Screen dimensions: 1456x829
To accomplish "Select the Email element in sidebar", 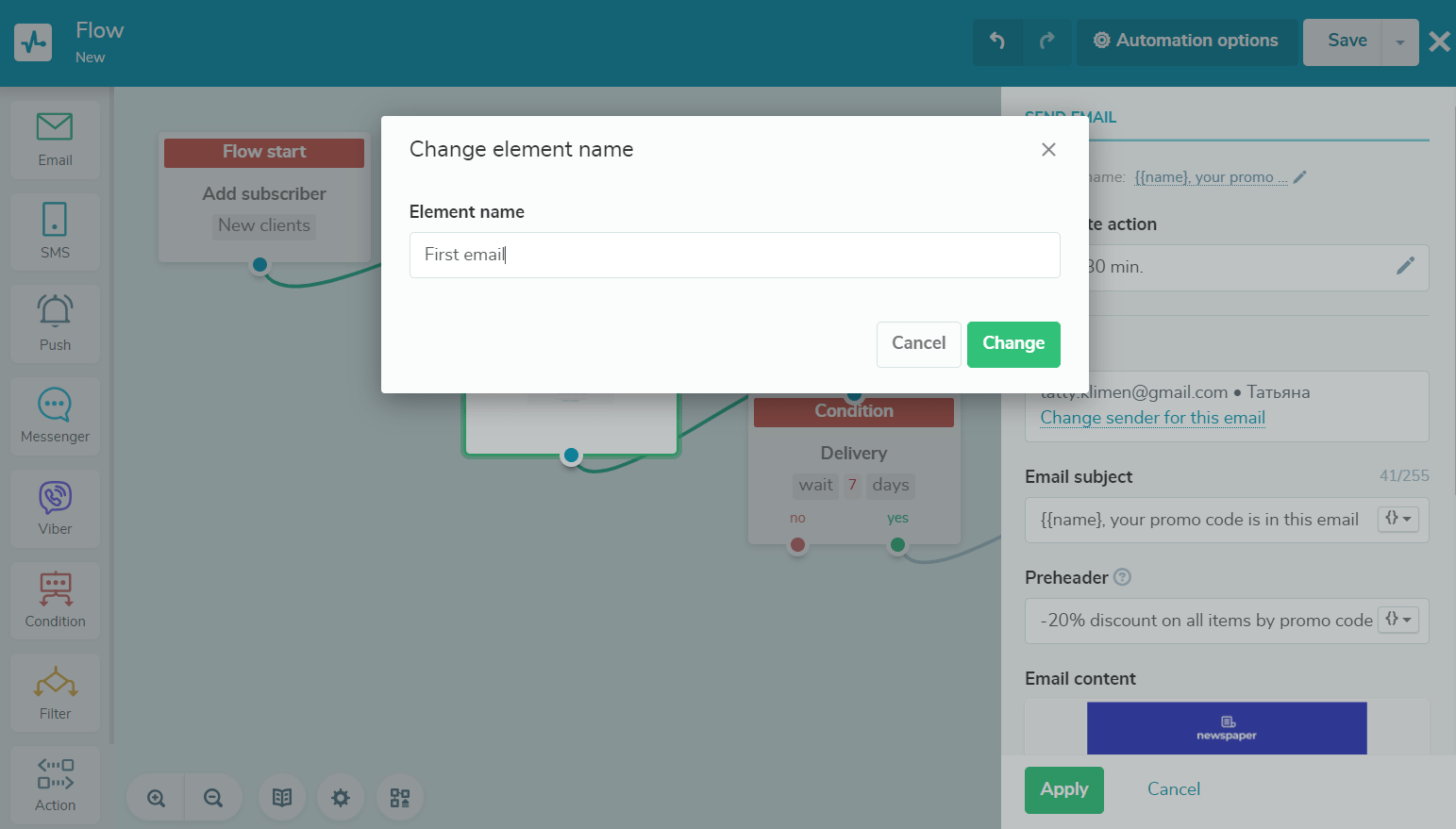I will (x=55, y=139).
